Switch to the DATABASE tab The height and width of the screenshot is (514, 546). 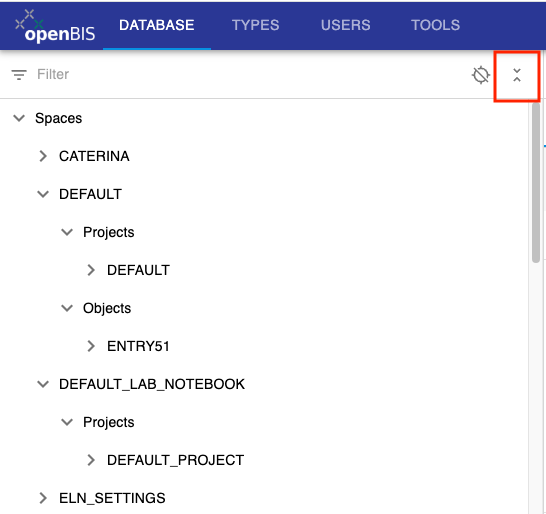pyautogui.click(x=157, y=25)
